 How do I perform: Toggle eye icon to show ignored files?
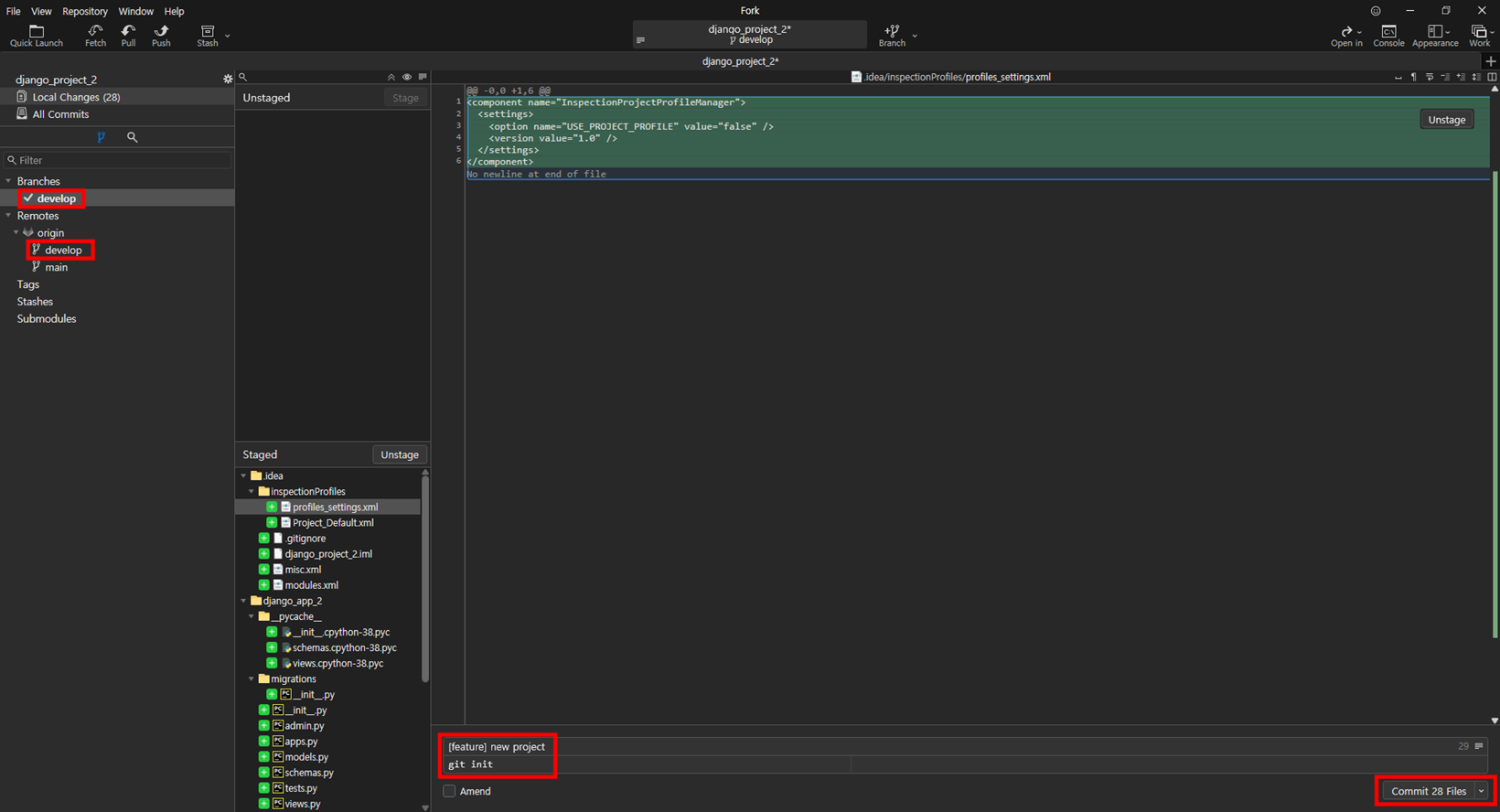tap(407, 77)
